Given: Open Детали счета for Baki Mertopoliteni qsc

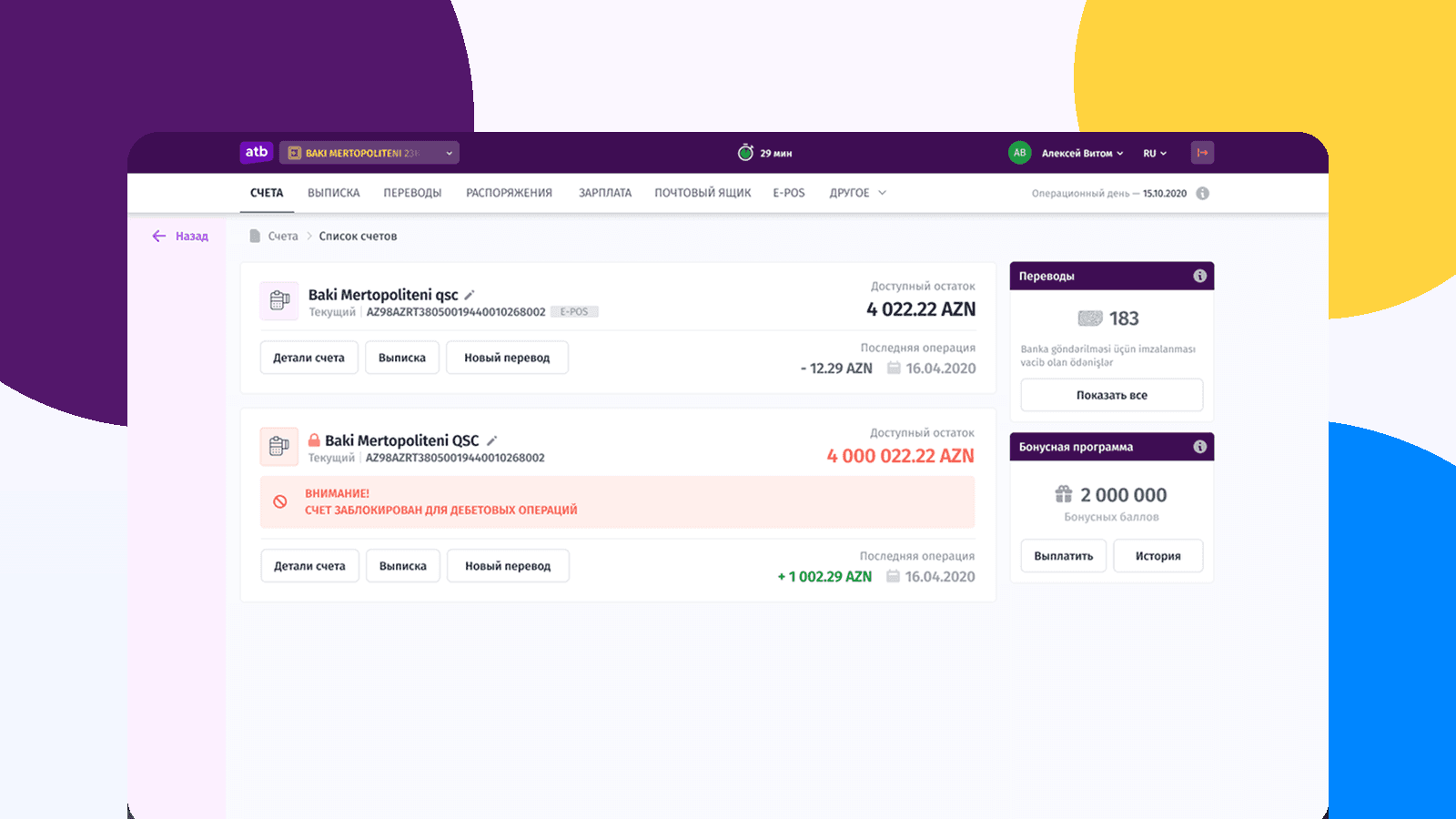Looking at the screenshot, I should coord(309,358).
